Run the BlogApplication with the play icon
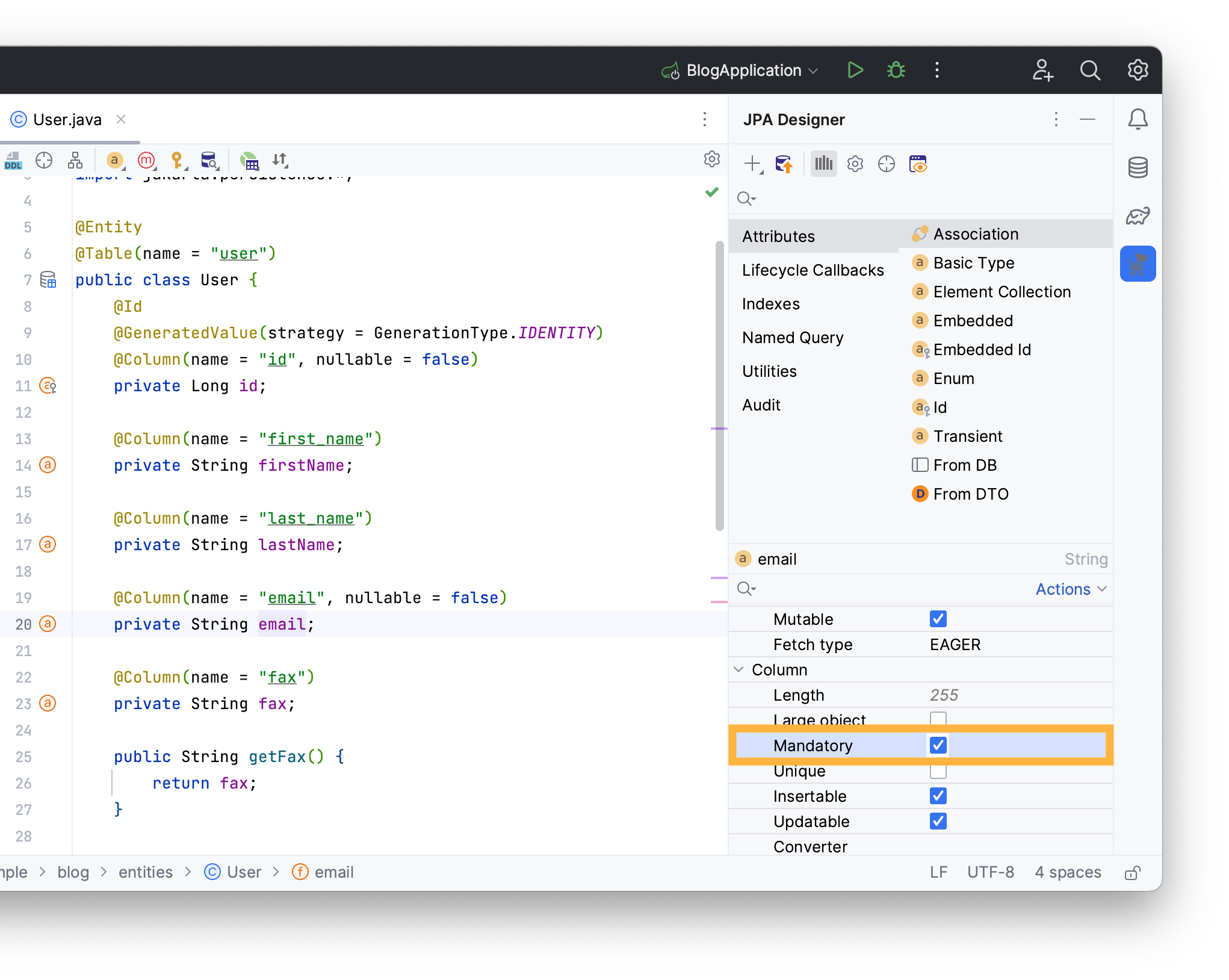Viewport: 1229px width, 980px height. click(x=855, y=70)
